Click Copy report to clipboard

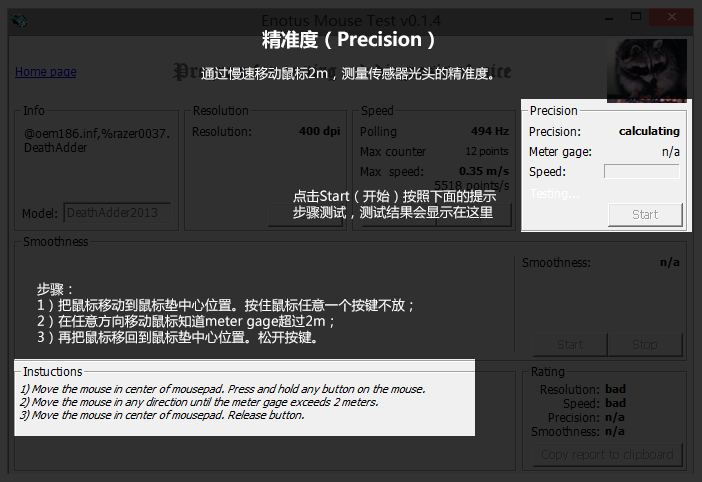[x=606, y=455]
